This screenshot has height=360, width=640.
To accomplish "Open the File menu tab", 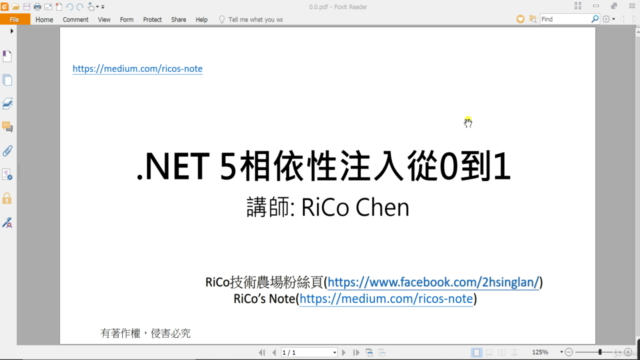I will coord(15,19).
